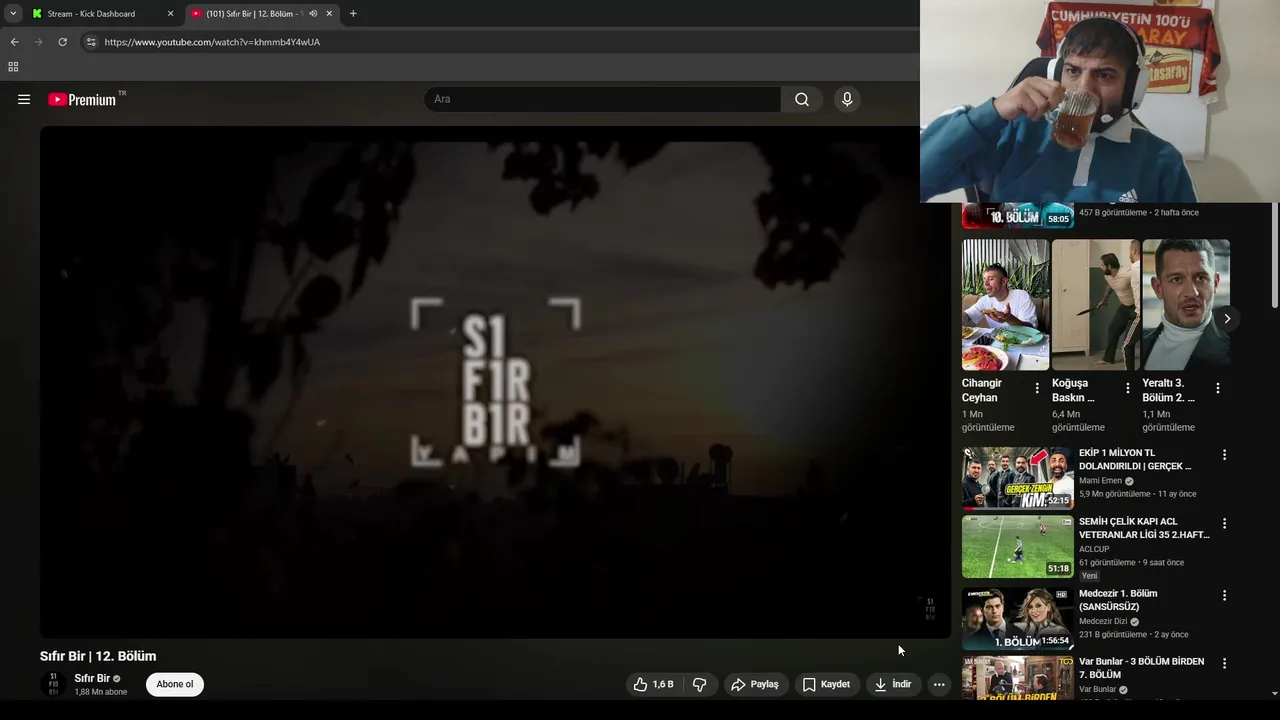The image size is (1280, 720).
Task: Open options menu for Koğuşa Baskın short
Action: [x=1128, y=388]
